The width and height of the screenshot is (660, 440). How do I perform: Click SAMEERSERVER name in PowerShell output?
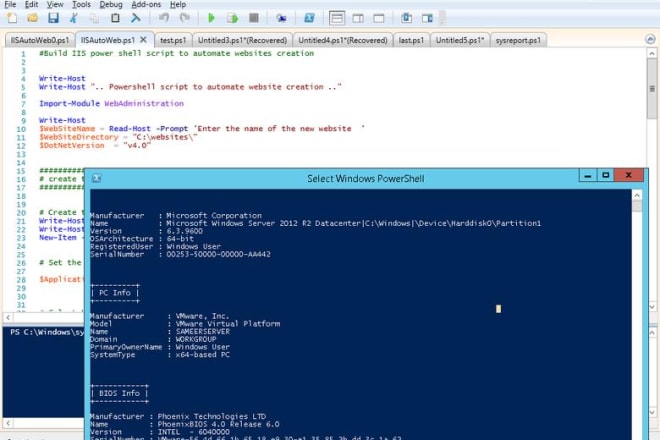coord(203,332)
